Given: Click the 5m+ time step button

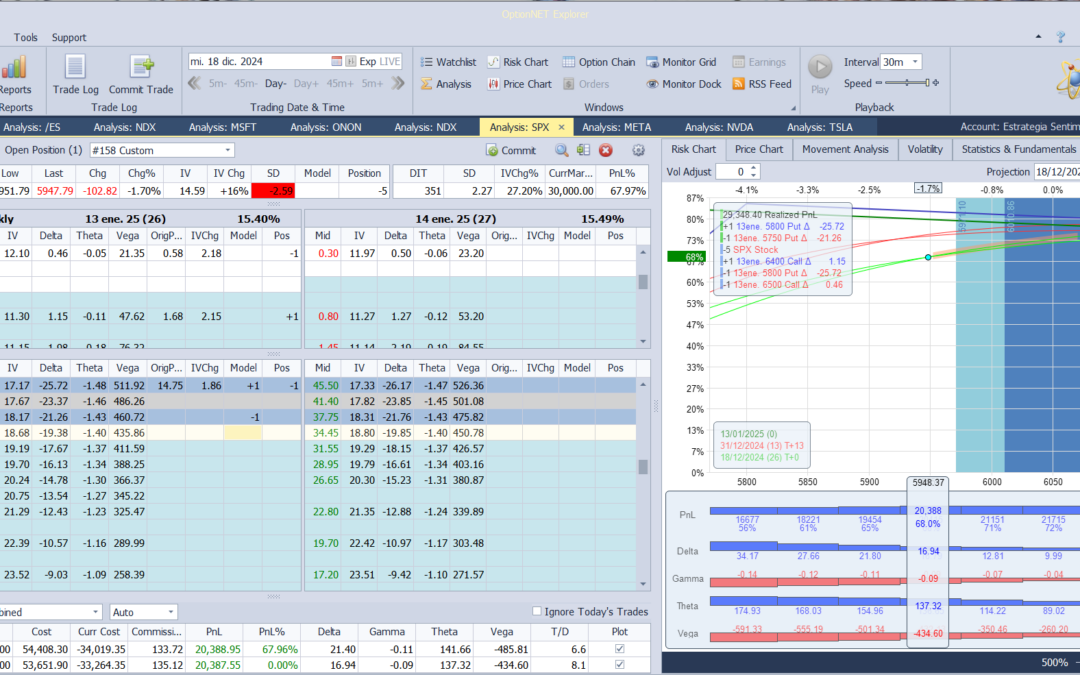Looking at the screenshot, I should [372, 83].
